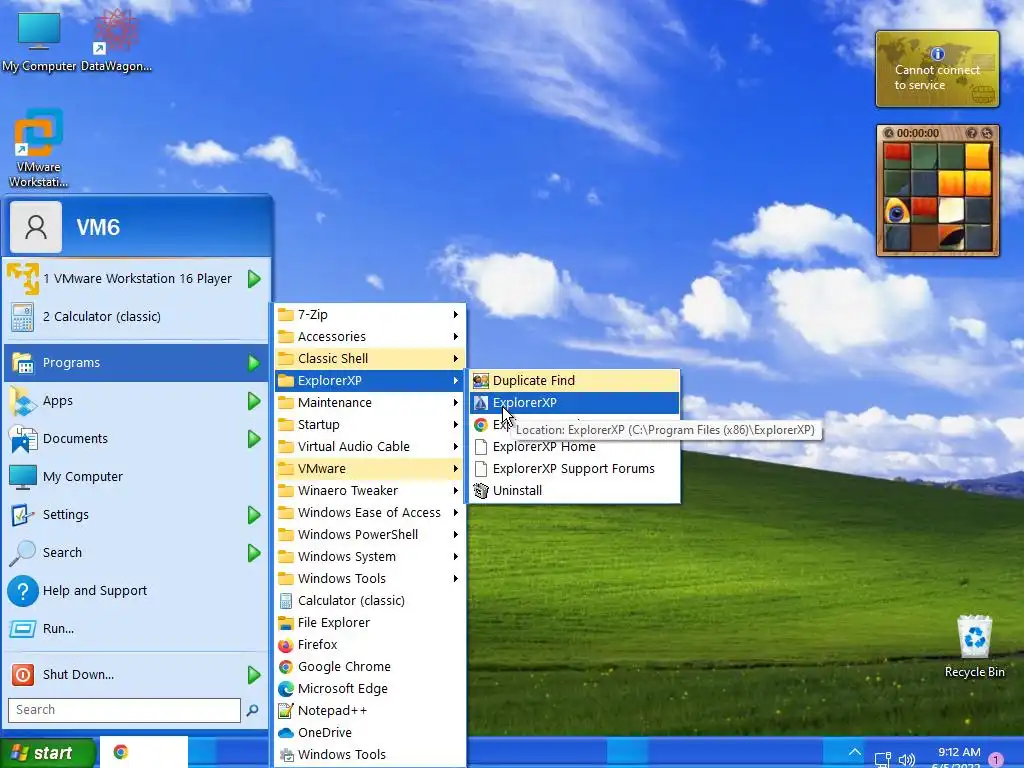Click the puzzle gadget help question icon
The image size is (1024, 768).
(x=972, y=133)
